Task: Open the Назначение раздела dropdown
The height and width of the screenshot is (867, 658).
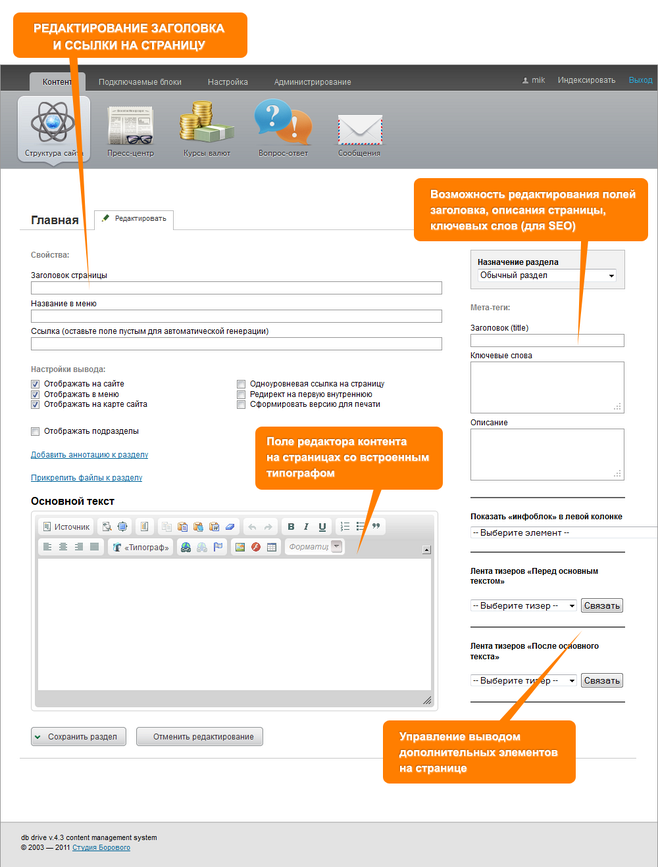Action: pyautogui.click(x=547, y=275)
